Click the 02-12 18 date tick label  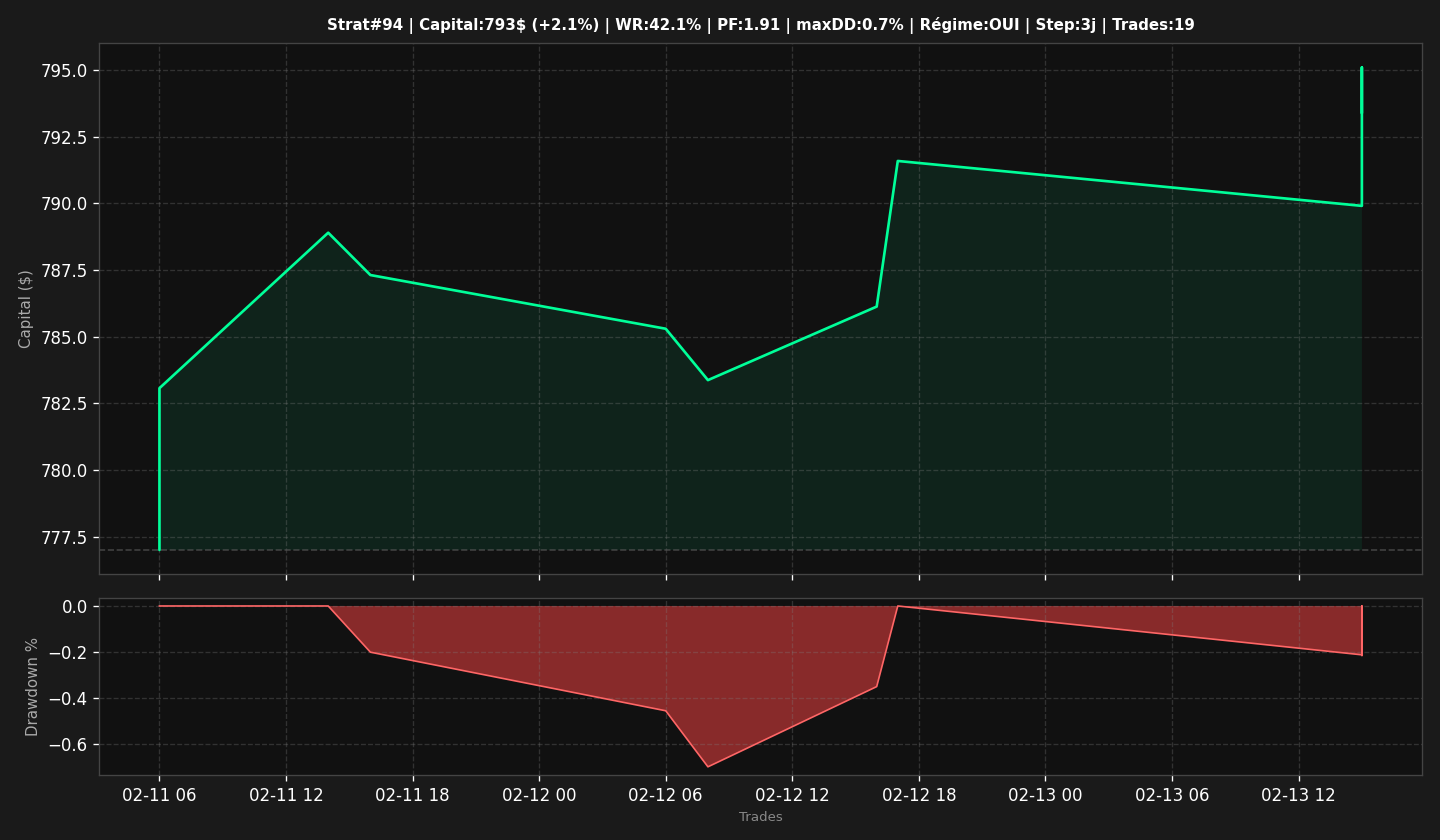point(919,796)
